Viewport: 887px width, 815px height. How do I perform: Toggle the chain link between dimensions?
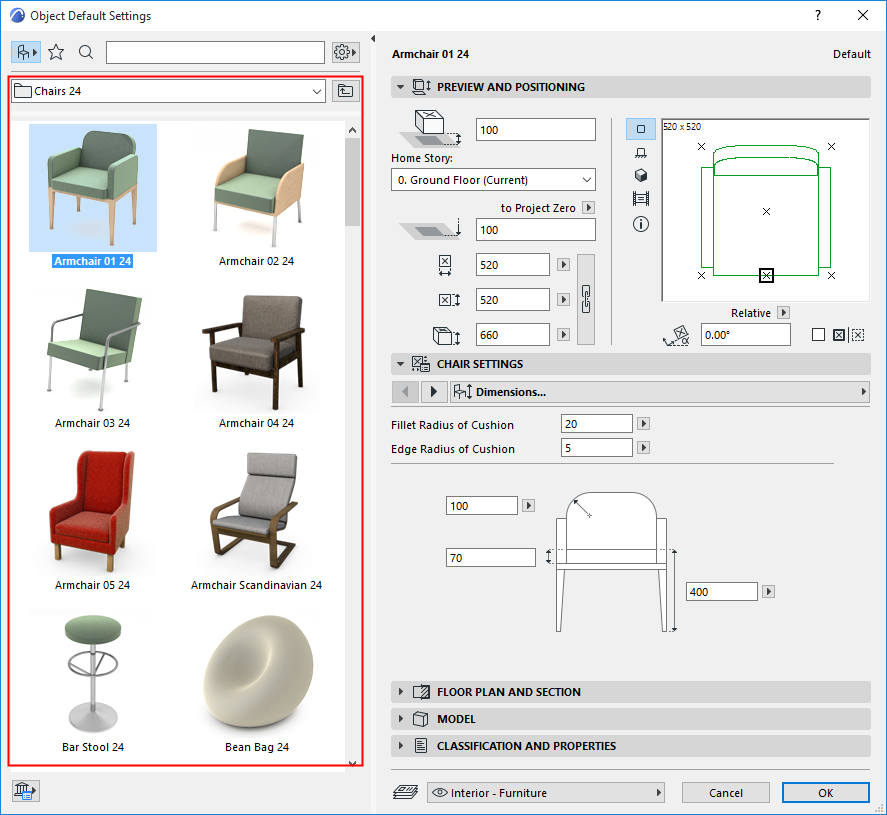tap(587, 299)
